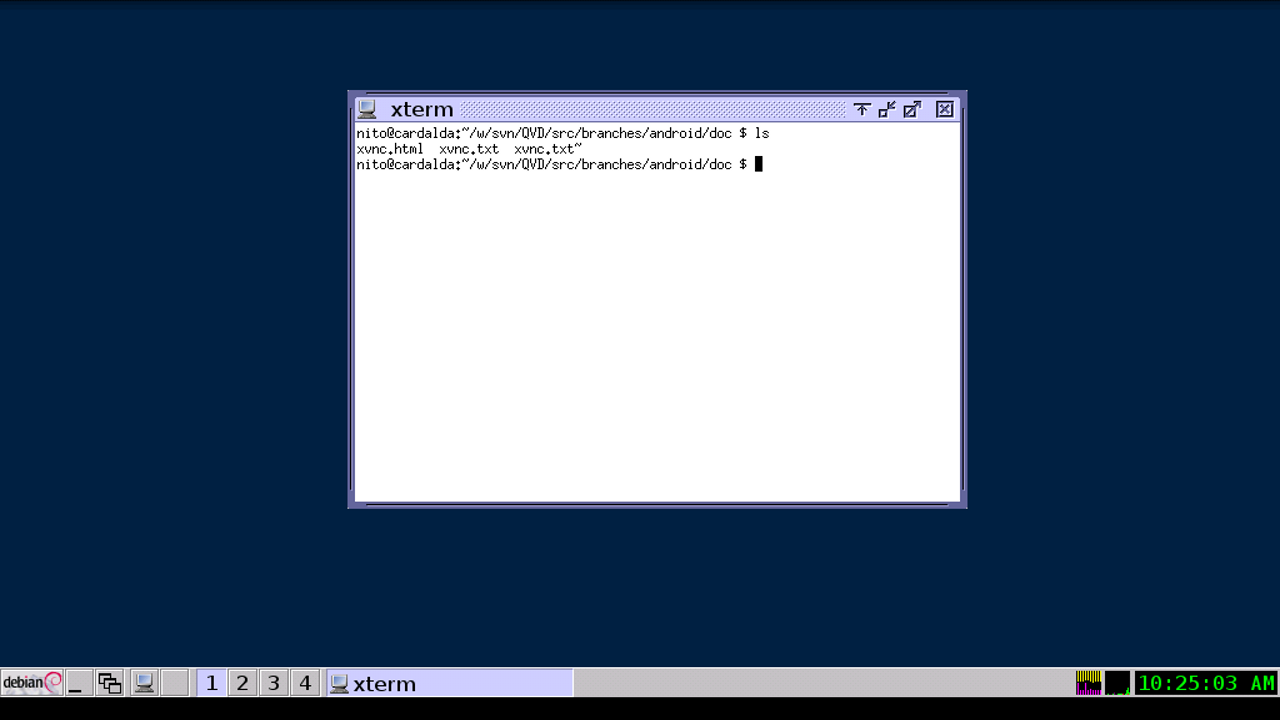Click the blinking cursor at the shell prompt
Screen dimensions: 1280x720
[x=759, y=164]
